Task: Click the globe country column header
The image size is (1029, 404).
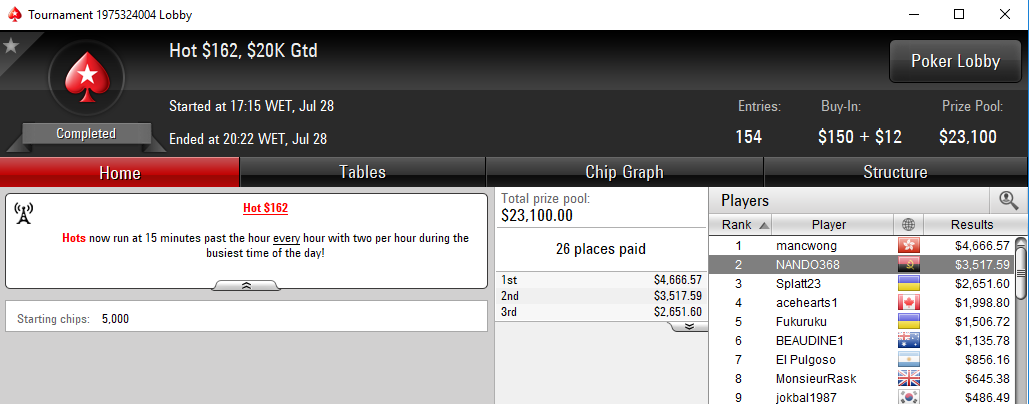Action: (908, 224)
